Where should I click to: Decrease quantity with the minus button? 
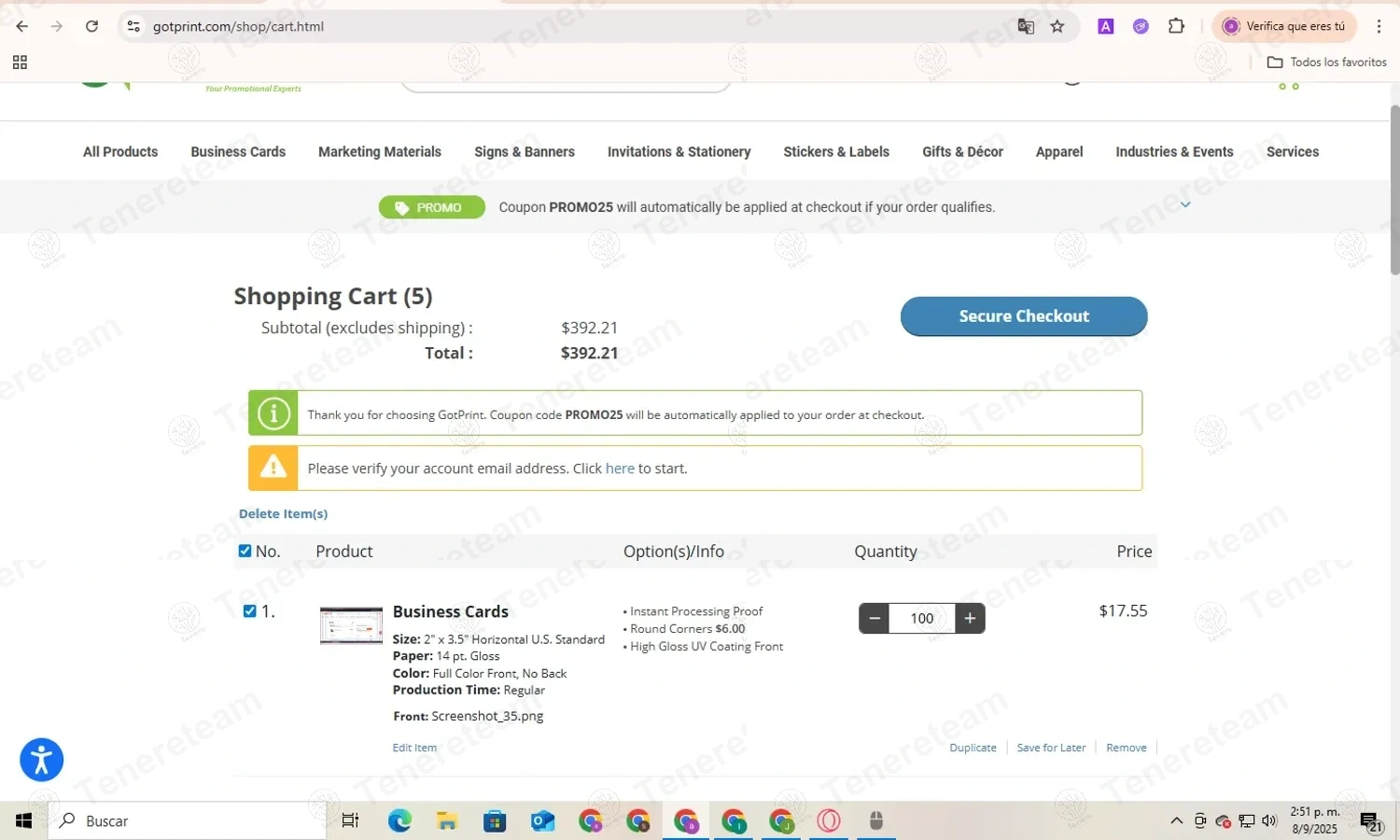point(875,618)
